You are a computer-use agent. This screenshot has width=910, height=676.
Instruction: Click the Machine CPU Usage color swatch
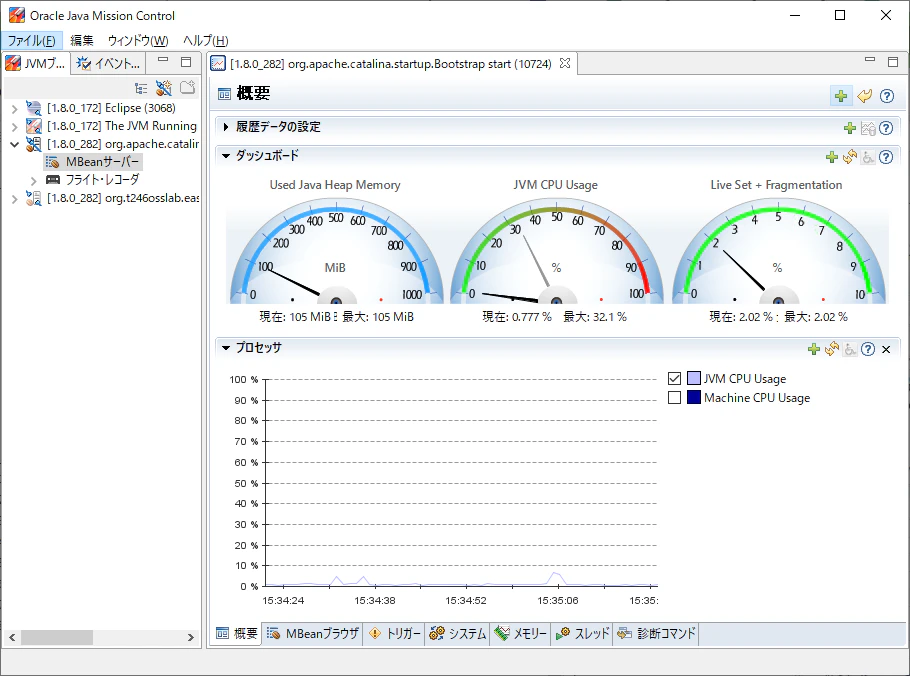click(x=694, y=397)
